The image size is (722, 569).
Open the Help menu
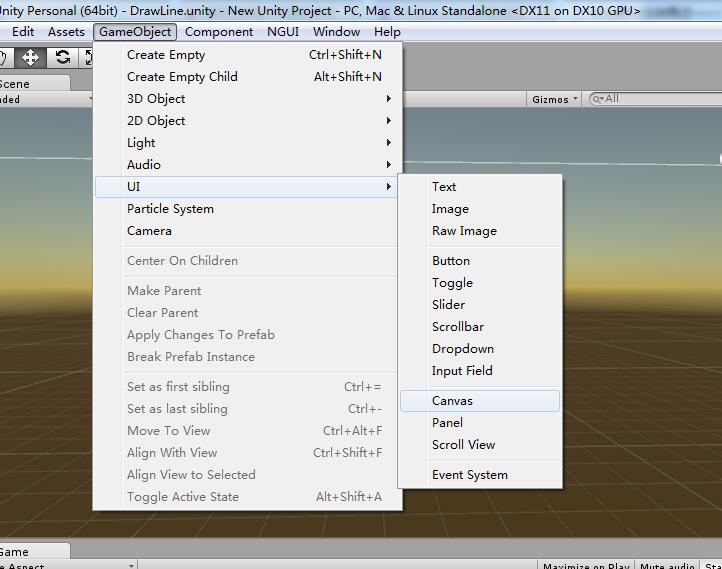387,32
